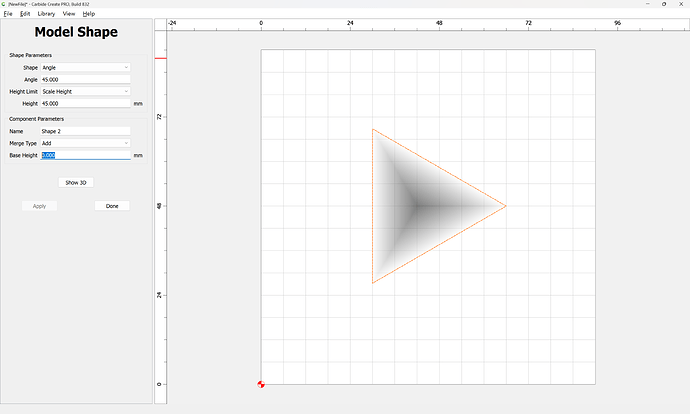
Task: Click the Carbide Create app icon in title bar
Action: [x=4, y=4]
